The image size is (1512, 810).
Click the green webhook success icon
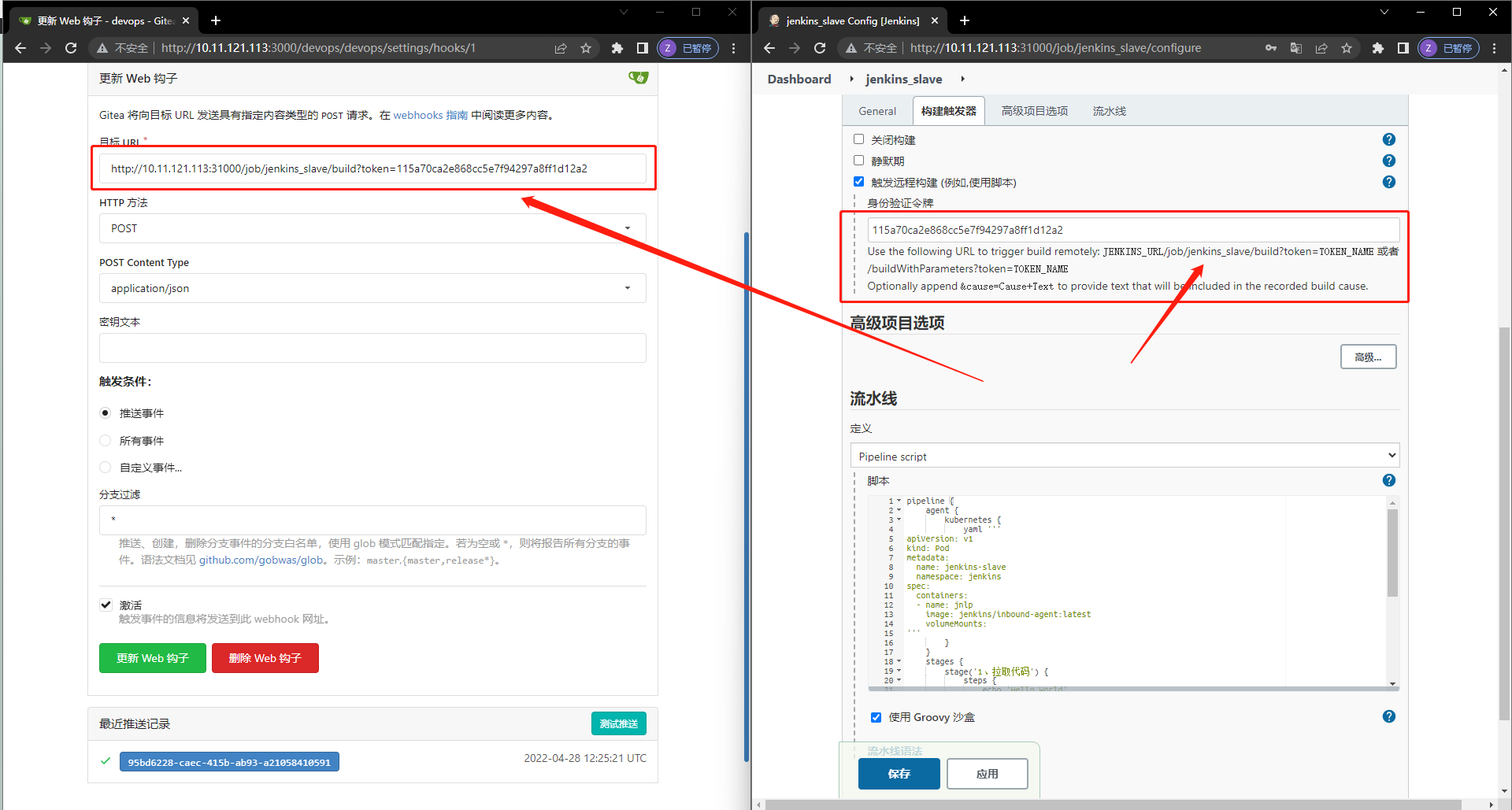(639, 77)
